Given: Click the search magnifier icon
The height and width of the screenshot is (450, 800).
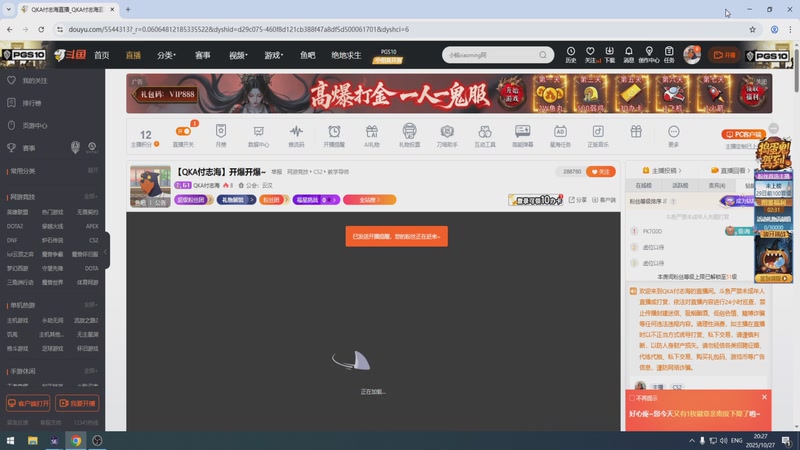Looking at the screenshot, I should click(543, 55).
